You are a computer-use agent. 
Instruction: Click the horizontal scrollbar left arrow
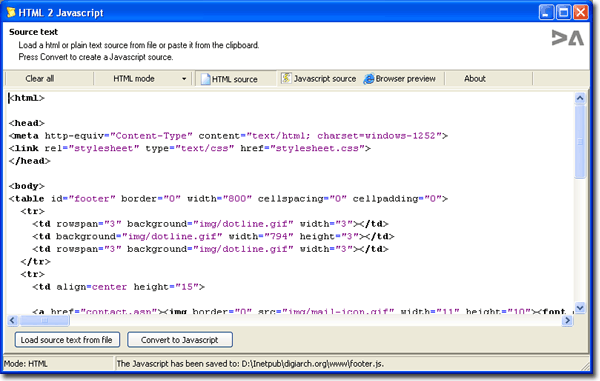13,320
